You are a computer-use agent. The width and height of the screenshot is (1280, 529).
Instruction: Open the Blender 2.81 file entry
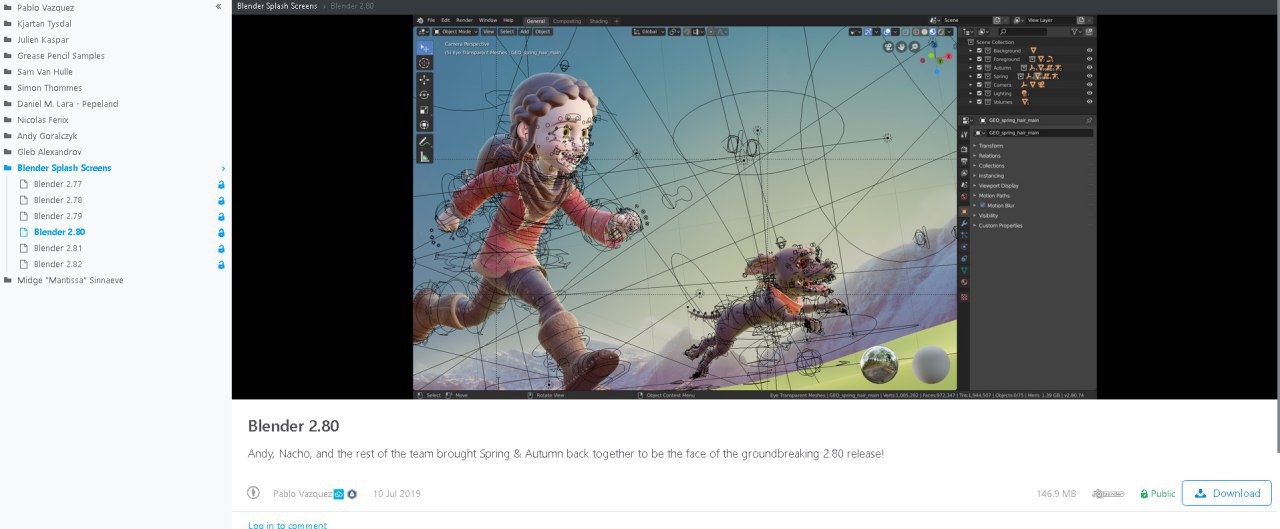[x=58, y=248]
